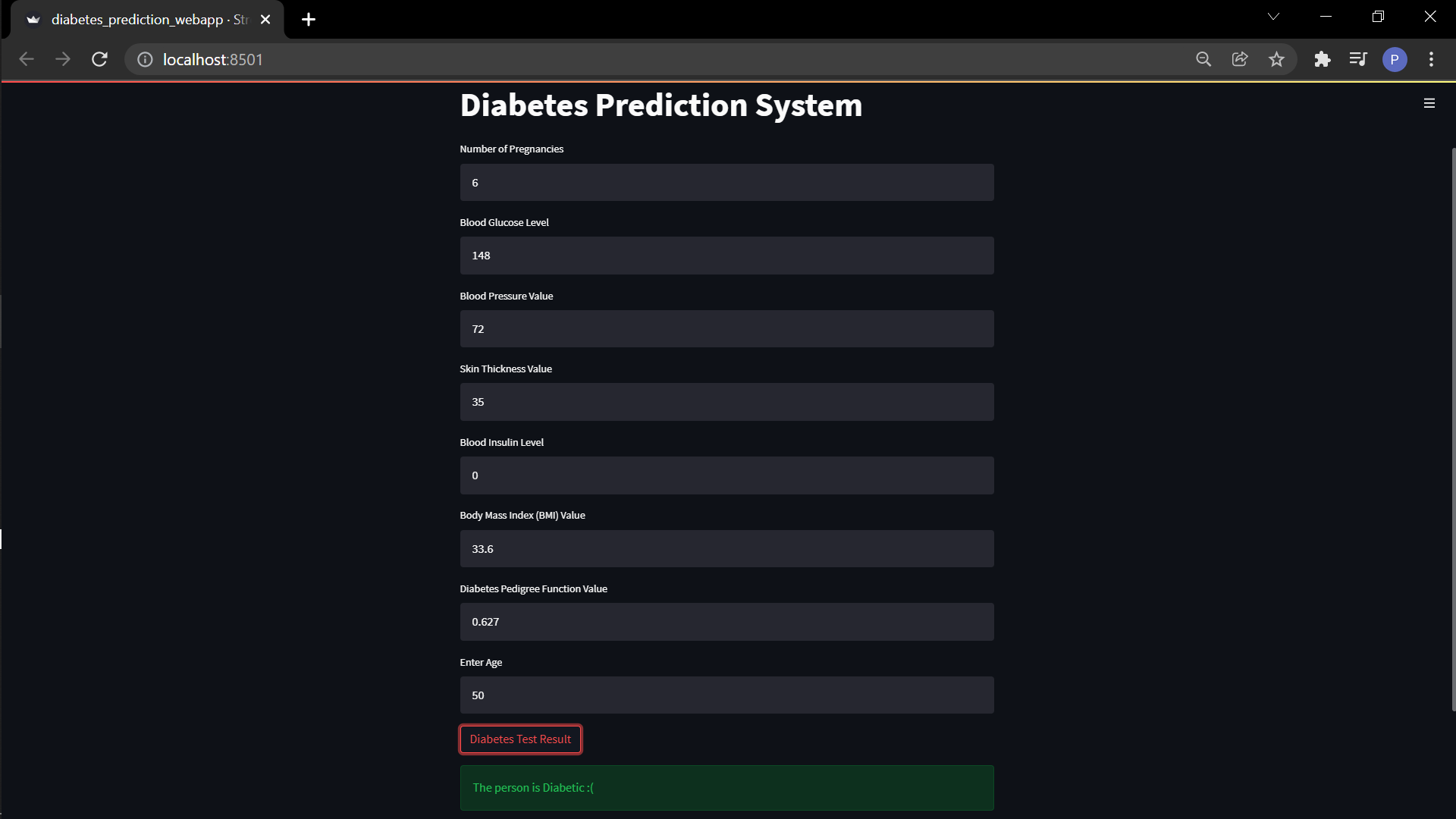Open the Streamlit hamburger menu
This screenshot has height=819, width=1456.
pos(1429,102)
